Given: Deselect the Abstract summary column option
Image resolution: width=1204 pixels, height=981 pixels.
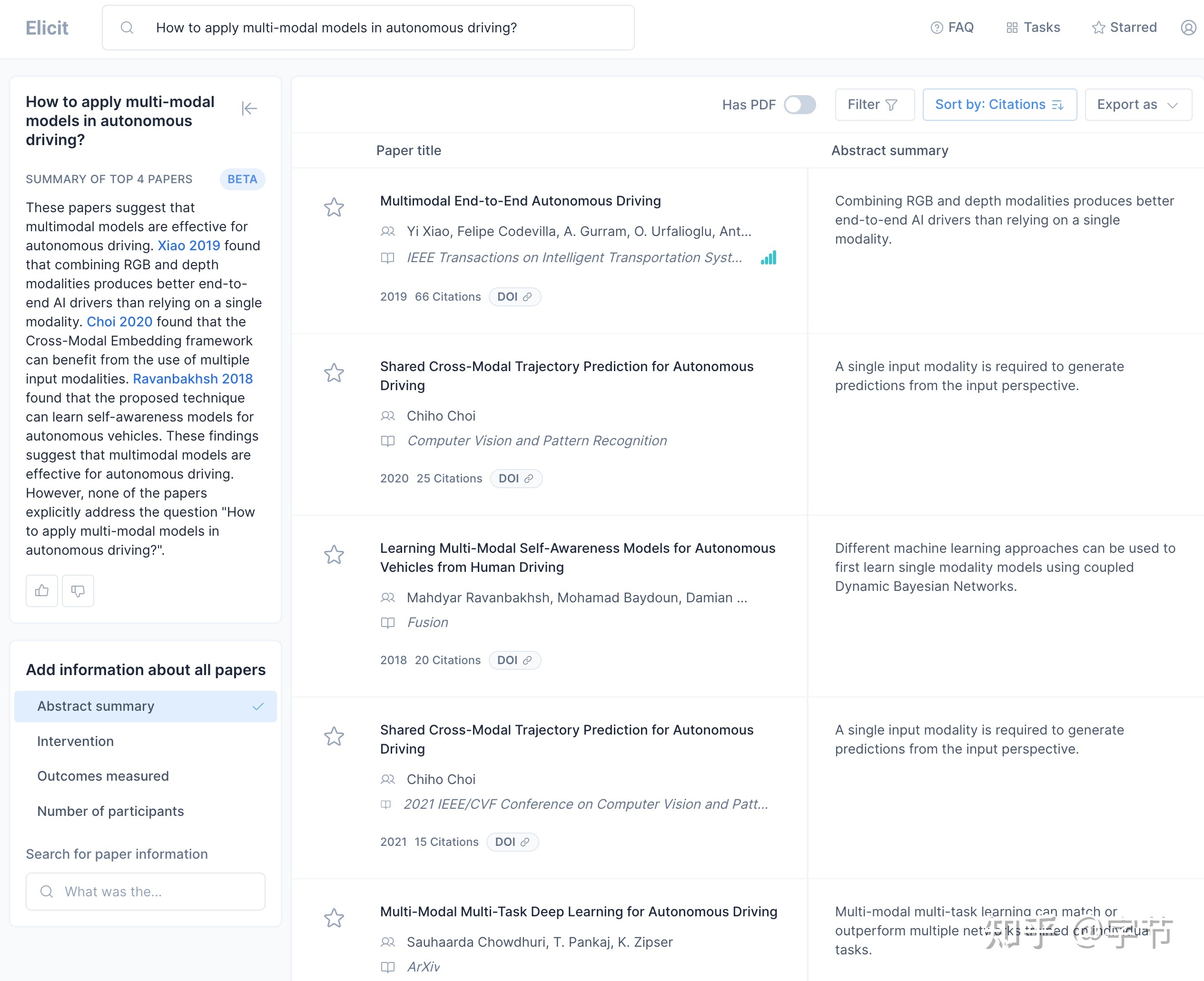Looking at the screenshot, I should click(x=145, y=706).
